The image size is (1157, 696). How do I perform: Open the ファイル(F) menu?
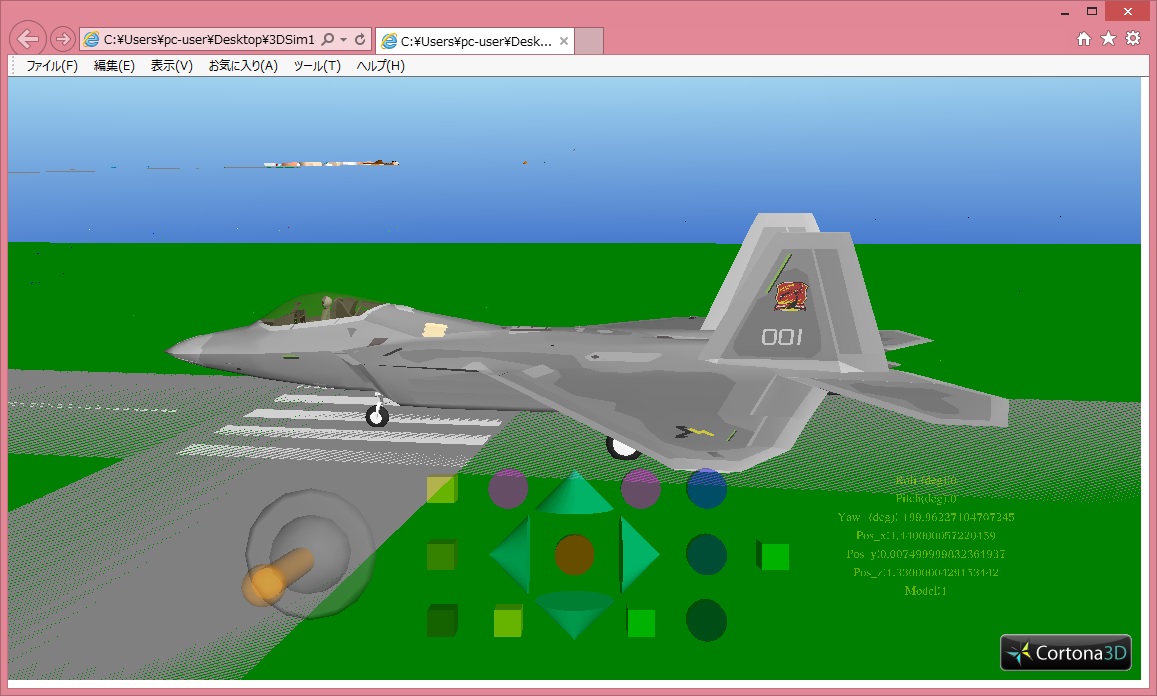pos(52,66)
